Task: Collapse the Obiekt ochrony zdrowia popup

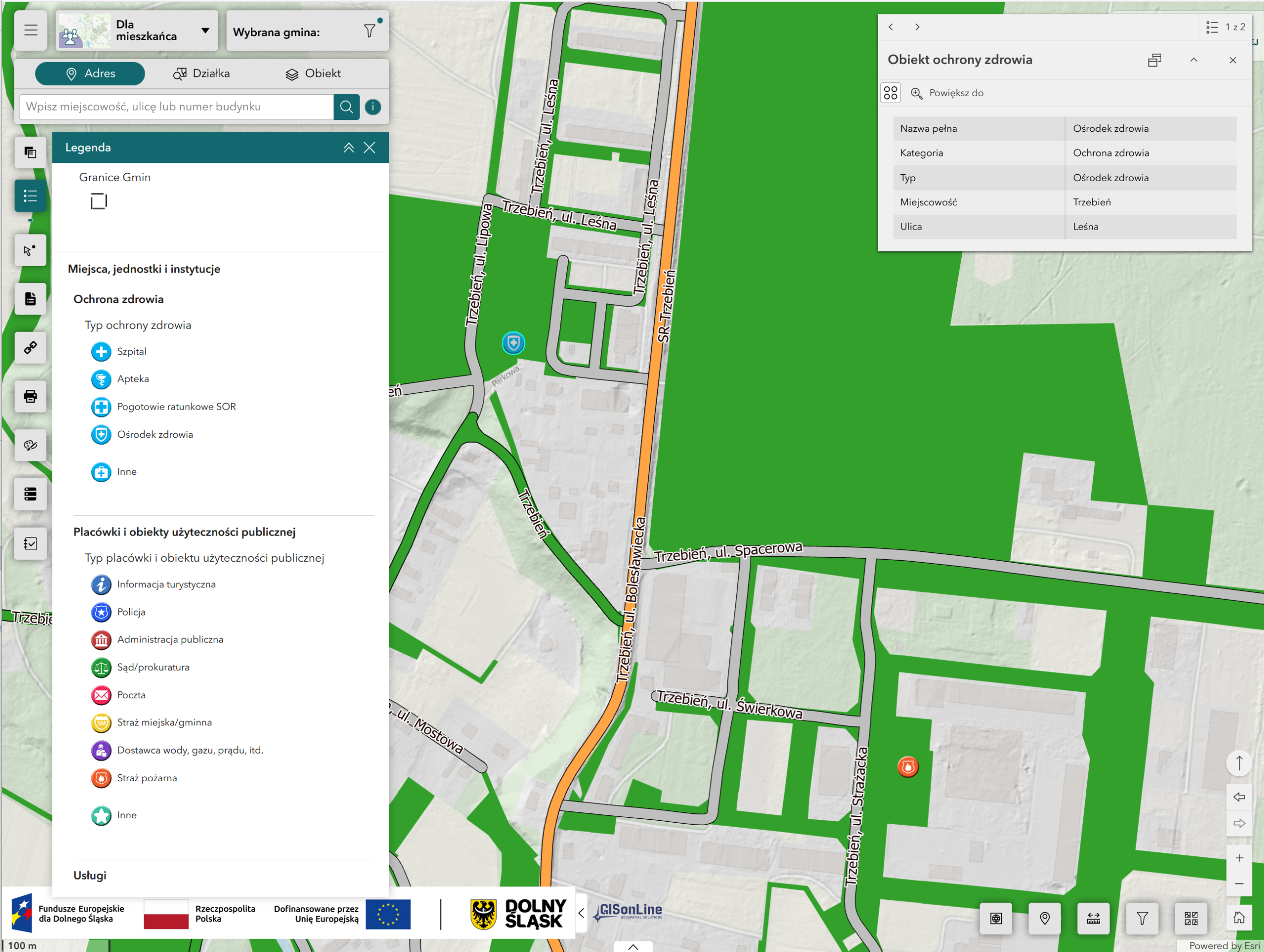Action: pyautogui.click(x=1194, y=60)
